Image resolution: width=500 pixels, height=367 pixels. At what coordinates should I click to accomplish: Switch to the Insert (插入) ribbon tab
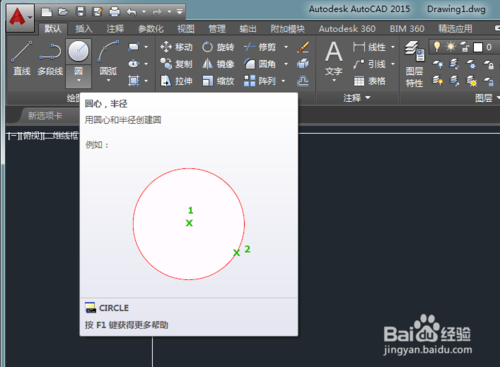83,29
